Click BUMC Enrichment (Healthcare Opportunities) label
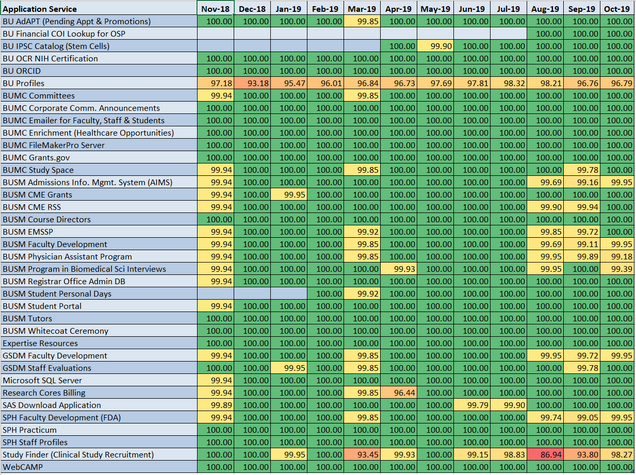This screenshot has width=636, height=475. click(99, 133)
